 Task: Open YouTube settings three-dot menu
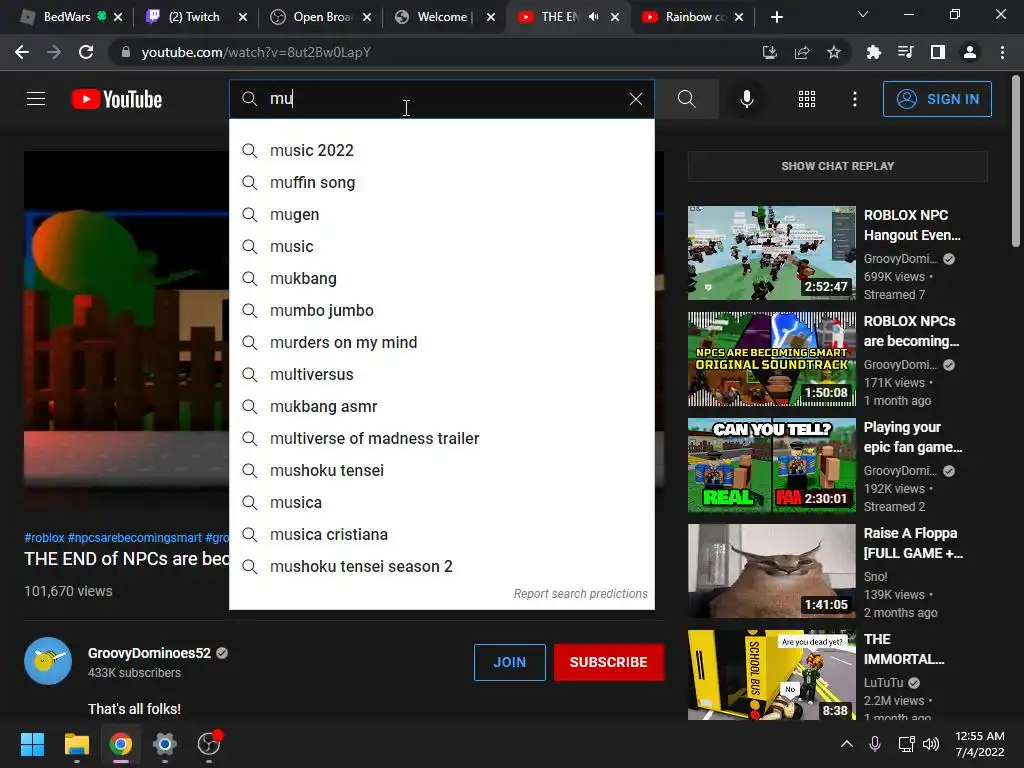pyautogui.click(x=854, y=99)
